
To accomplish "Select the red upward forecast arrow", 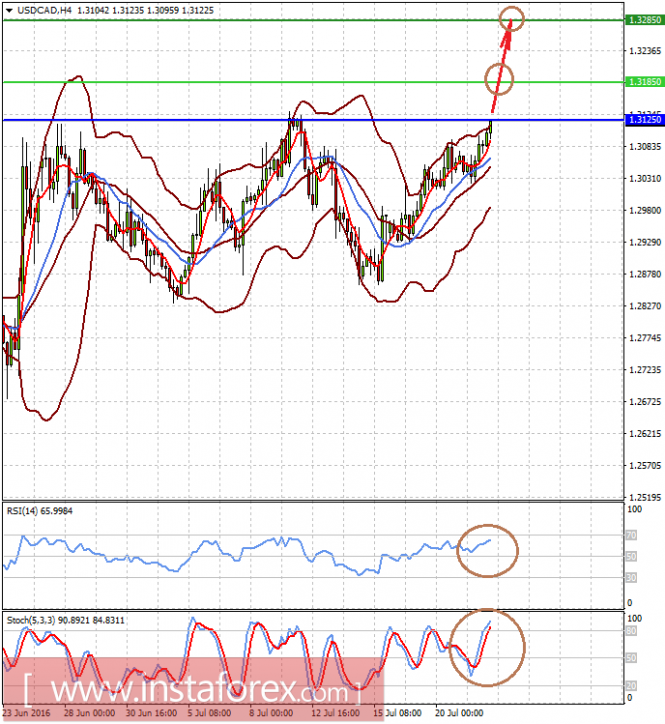I will click(x=501, y=66).
